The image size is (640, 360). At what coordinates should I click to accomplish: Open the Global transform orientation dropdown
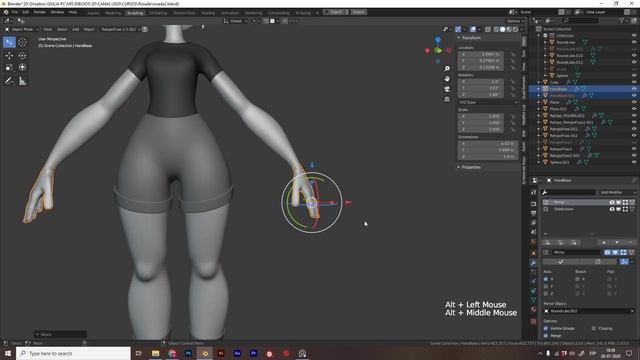click(x=236, y=21)
